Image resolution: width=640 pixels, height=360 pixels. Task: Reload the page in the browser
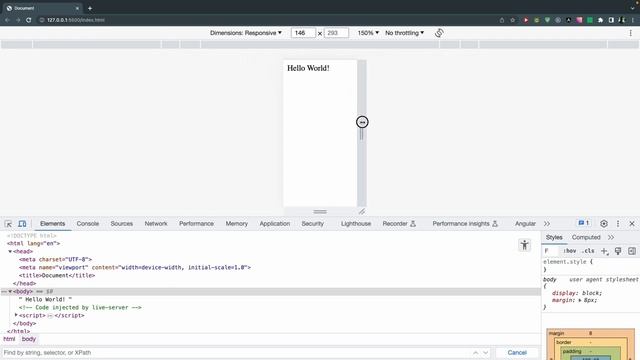[29, 20]
